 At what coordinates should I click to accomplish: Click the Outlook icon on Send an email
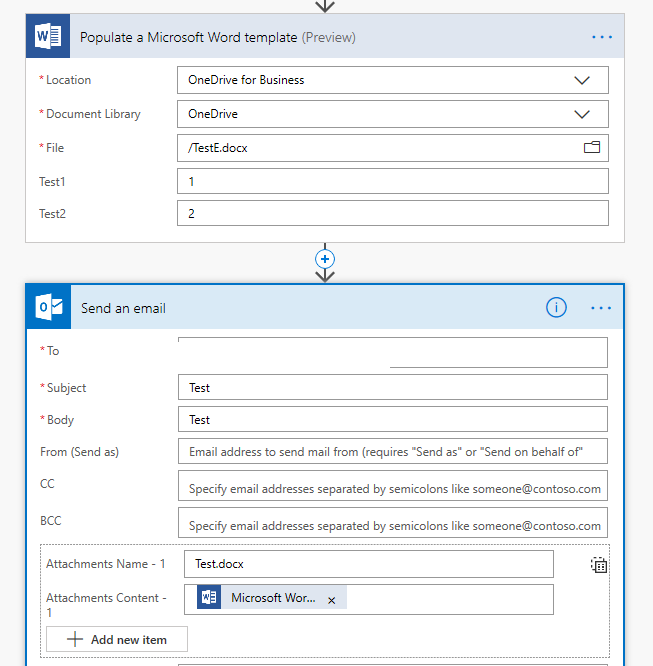49,307
